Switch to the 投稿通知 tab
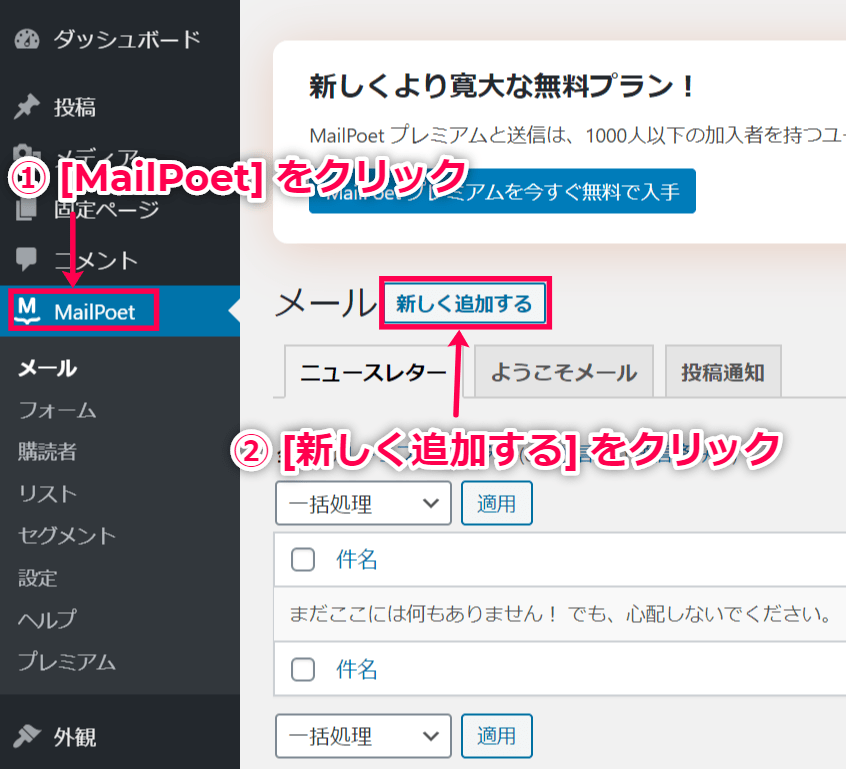846x769 pixels. 723,371
